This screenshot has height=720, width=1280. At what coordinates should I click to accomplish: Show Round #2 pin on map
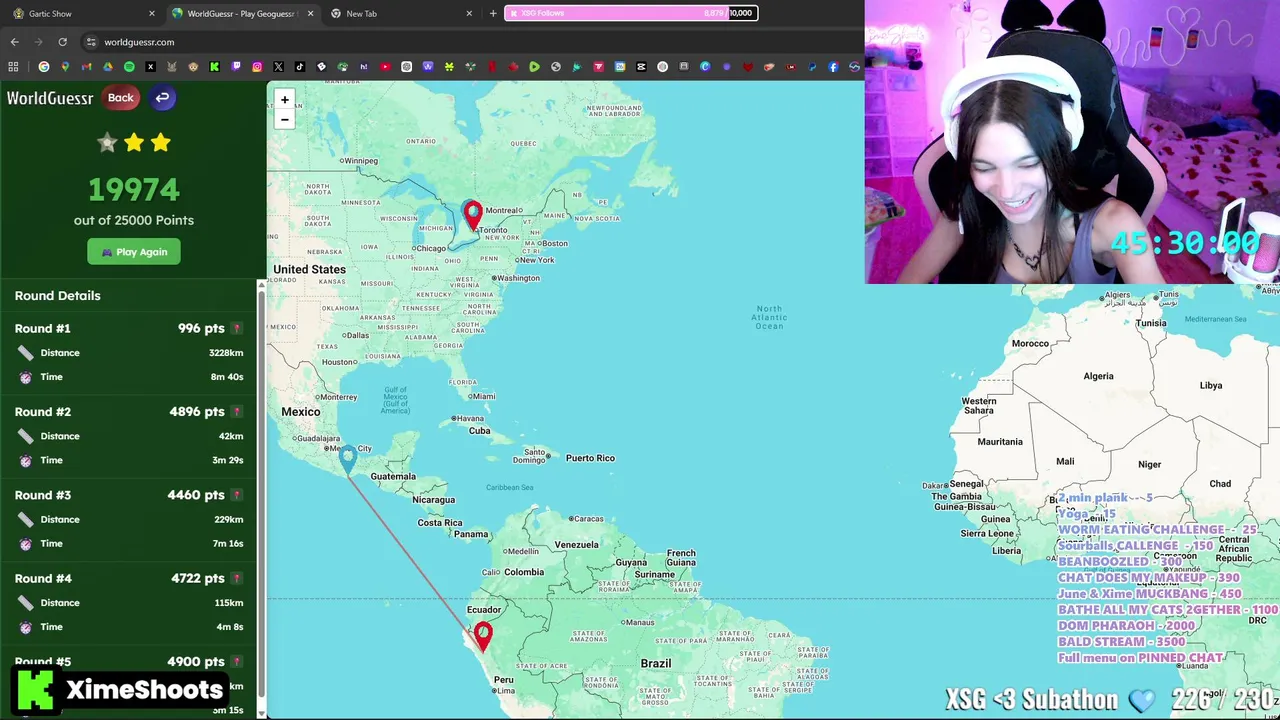(237, 411)
